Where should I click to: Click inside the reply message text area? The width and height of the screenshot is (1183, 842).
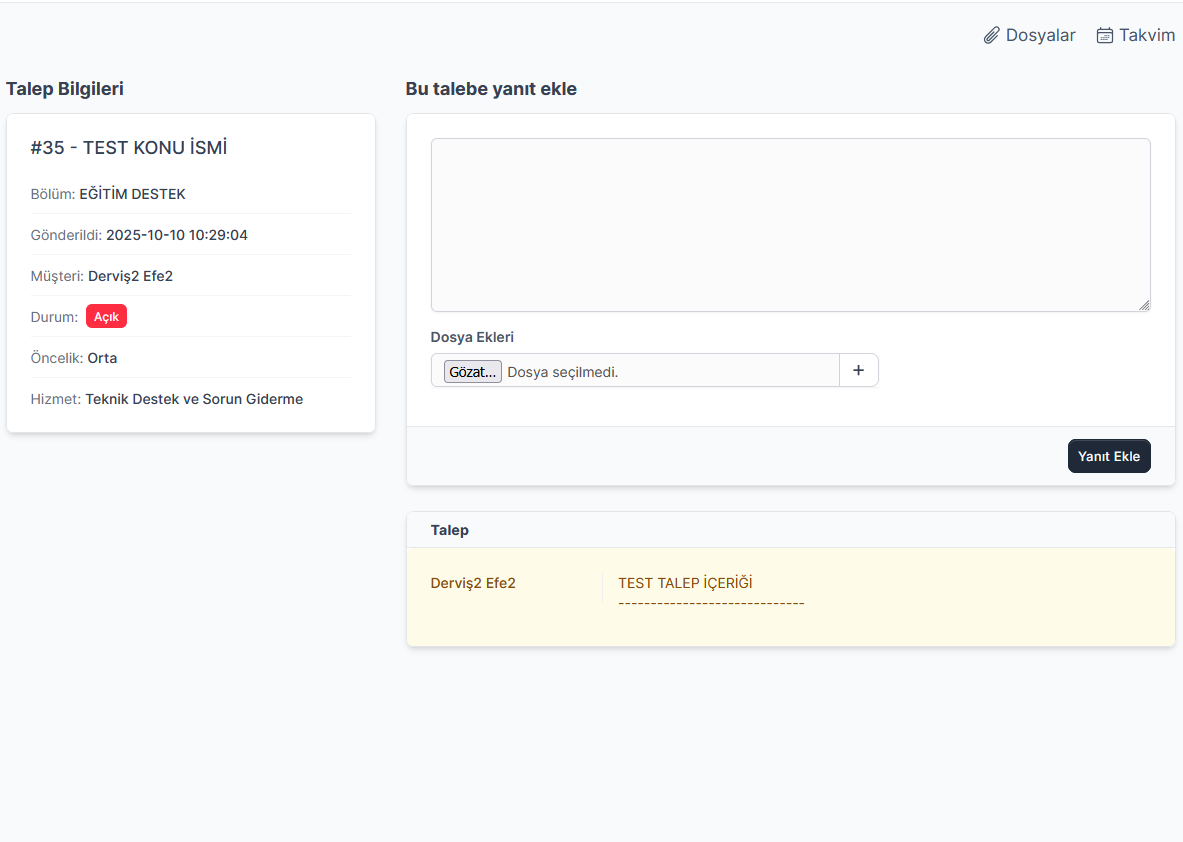(790, 225)
